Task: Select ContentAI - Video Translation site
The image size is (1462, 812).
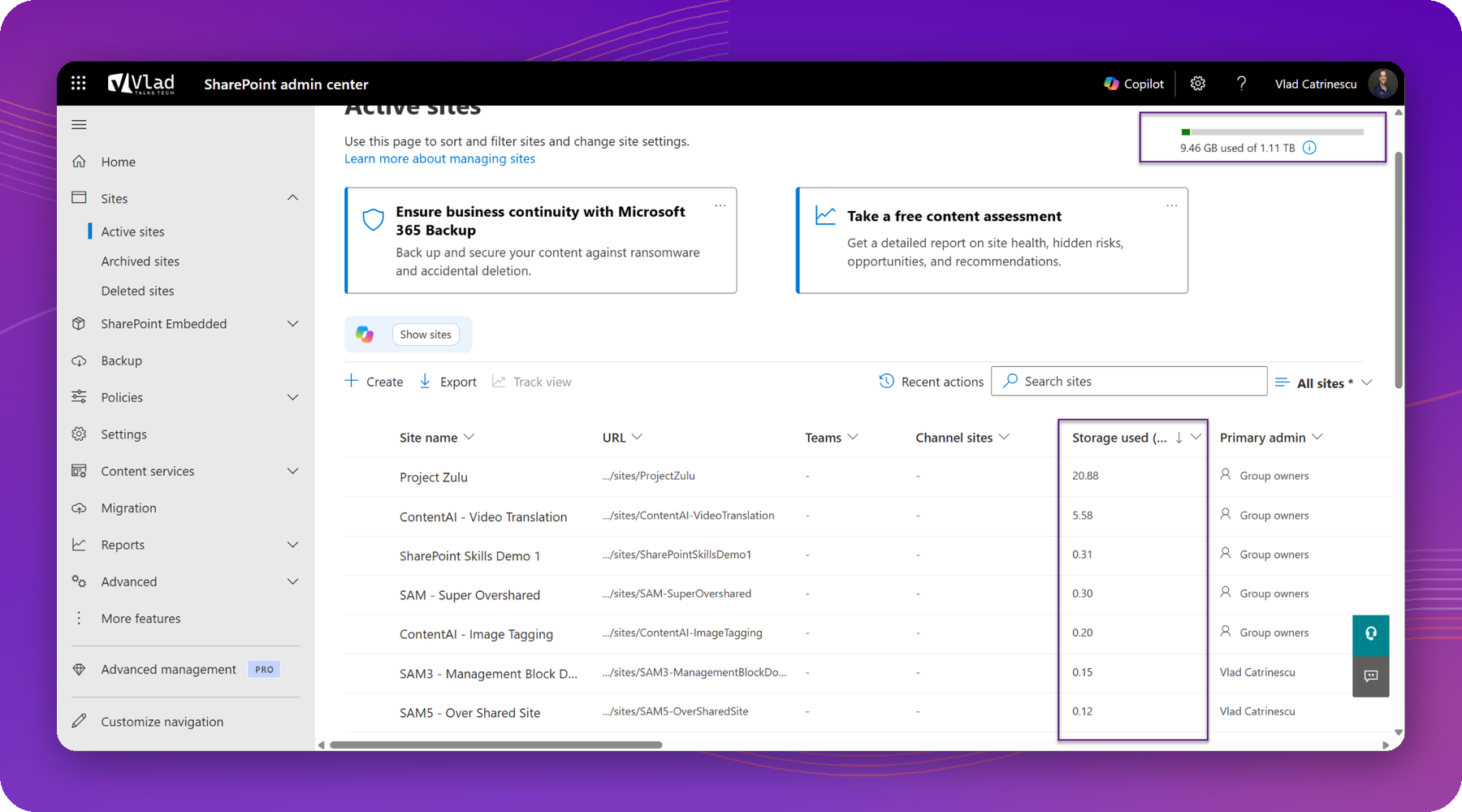Action: pos(483,516)
